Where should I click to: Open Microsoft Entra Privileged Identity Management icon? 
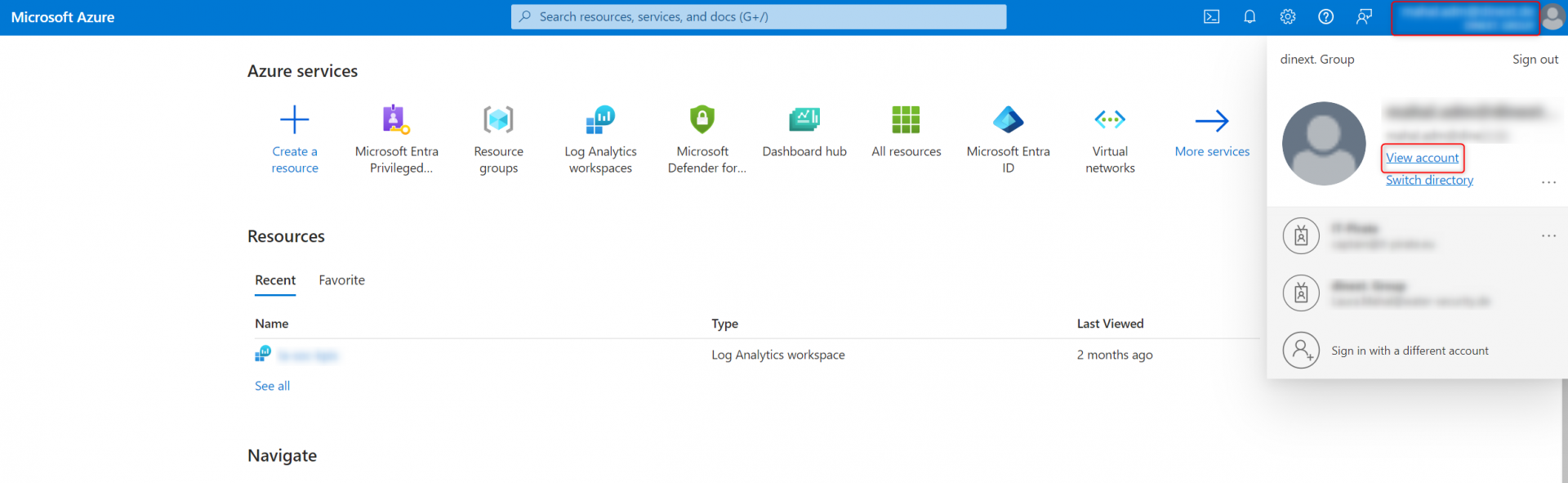(396, 120)
